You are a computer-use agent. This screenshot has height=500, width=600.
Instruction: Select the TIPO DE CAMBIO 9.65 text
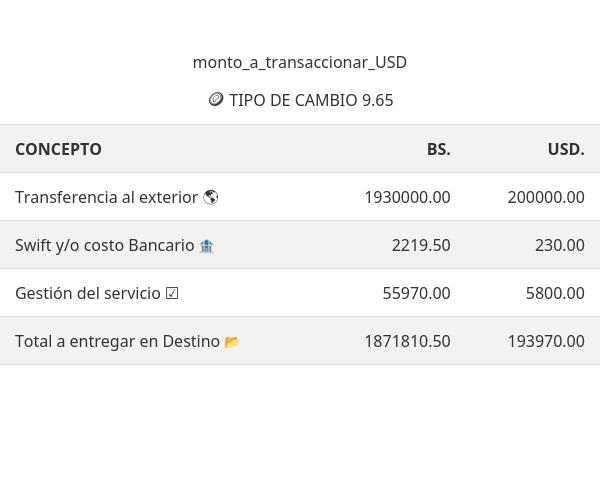coord(311,100)
